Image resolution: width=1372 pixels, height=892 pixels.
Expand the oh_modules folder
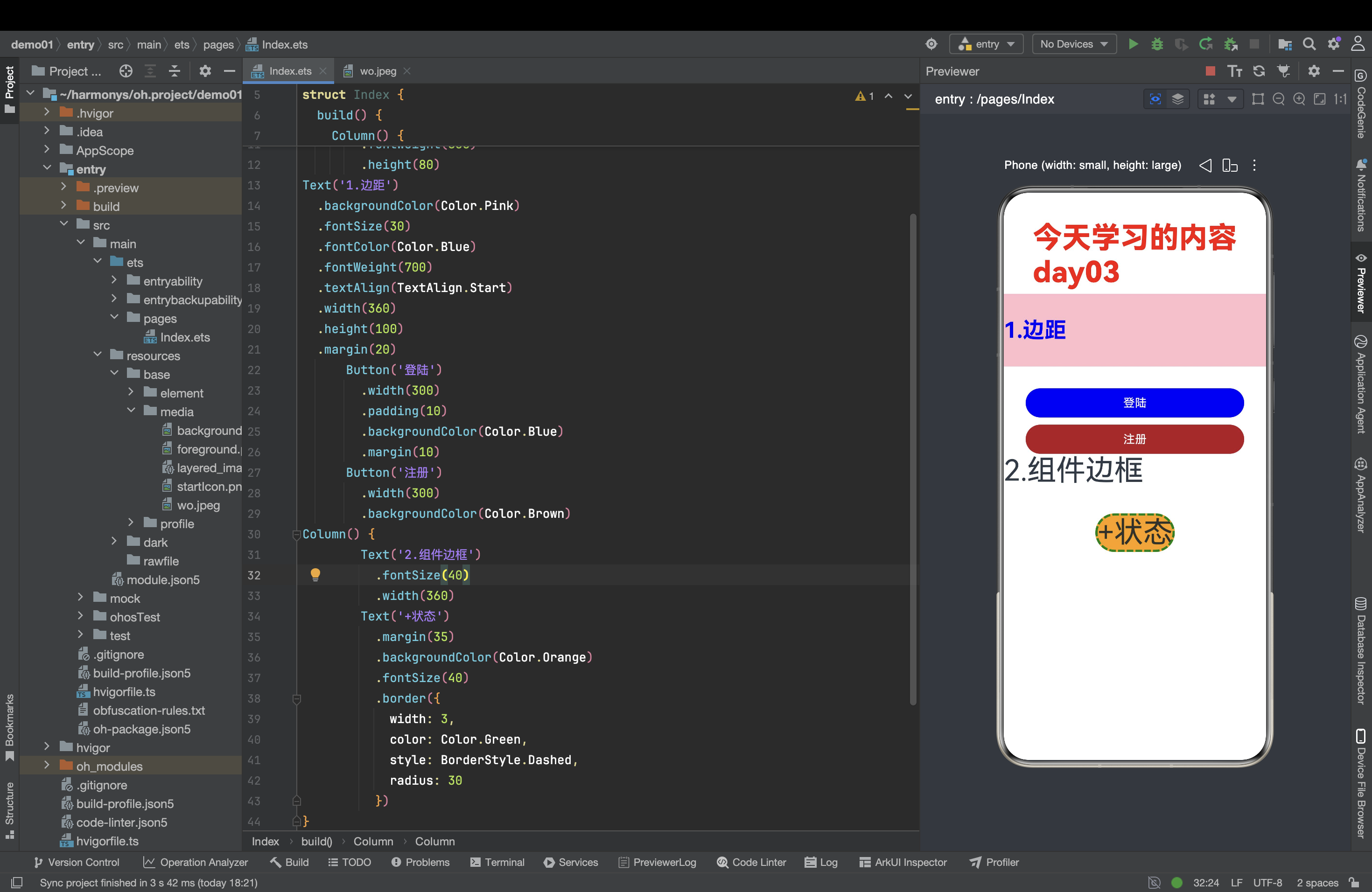(47, 765)
